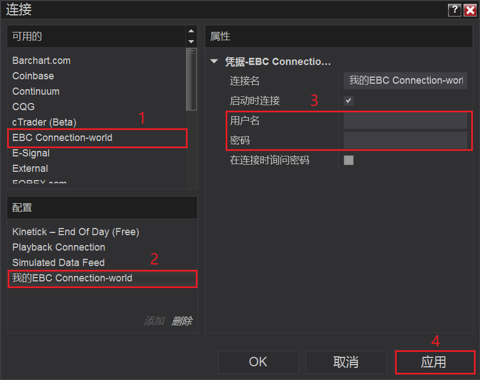
Task: Select 我的EBC Connection-world configured entry
Action: coord(102,279)
